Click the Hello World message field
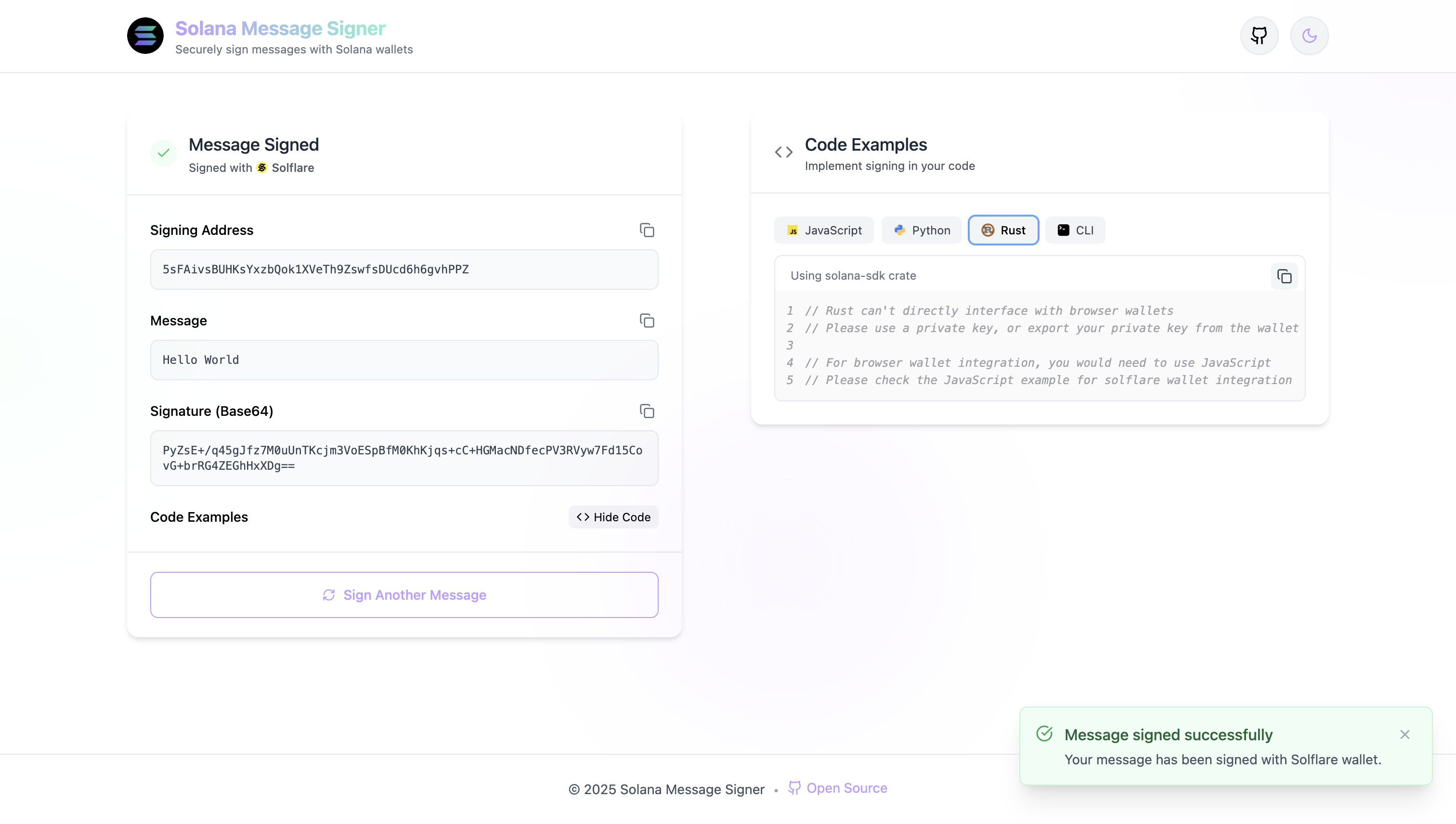Viewport: 1456px width, 824px height. coord(404,360)
